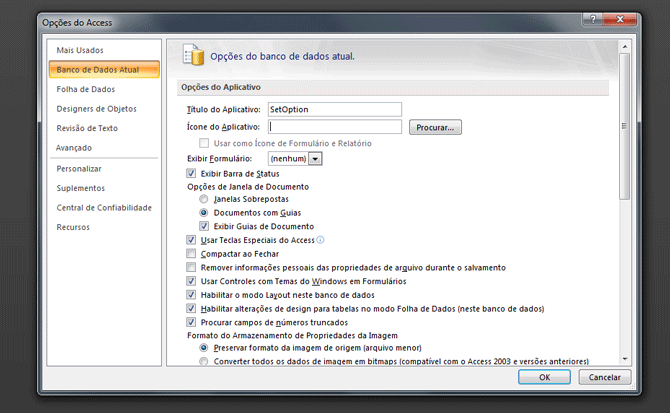The height and width of the screenshot is (413, 670).
Task: Toggle Procurar campos de números truncados
Action: pos(191,322)
